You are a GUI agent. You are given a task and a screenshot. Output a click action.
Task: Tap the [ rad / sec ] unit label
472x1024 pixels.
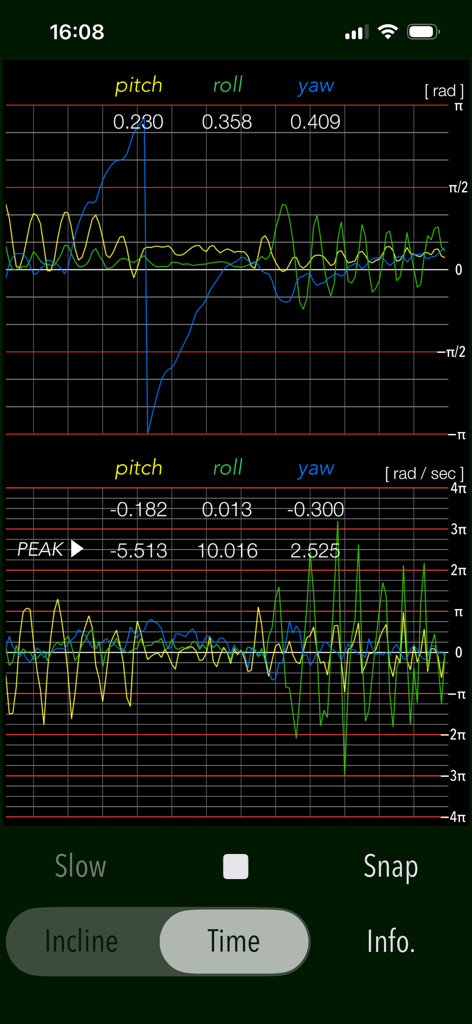coord(424,473)
